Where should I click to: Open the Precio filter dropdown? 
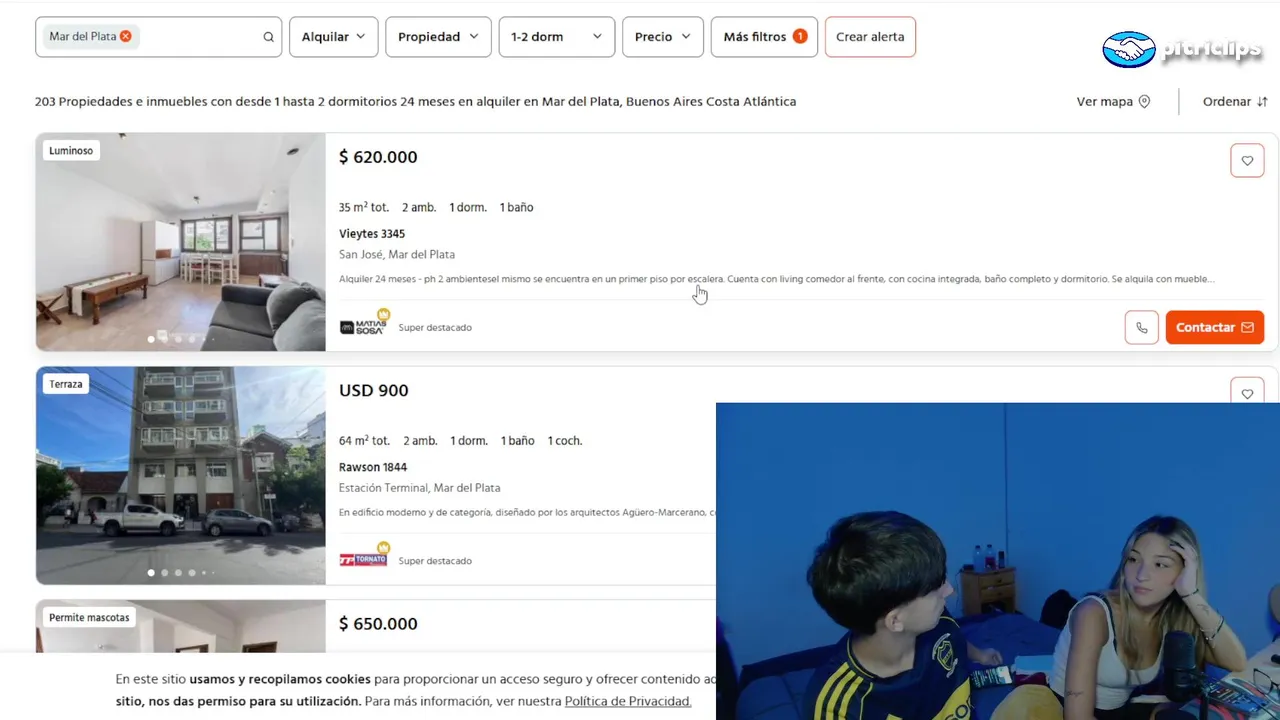point(663,37)
